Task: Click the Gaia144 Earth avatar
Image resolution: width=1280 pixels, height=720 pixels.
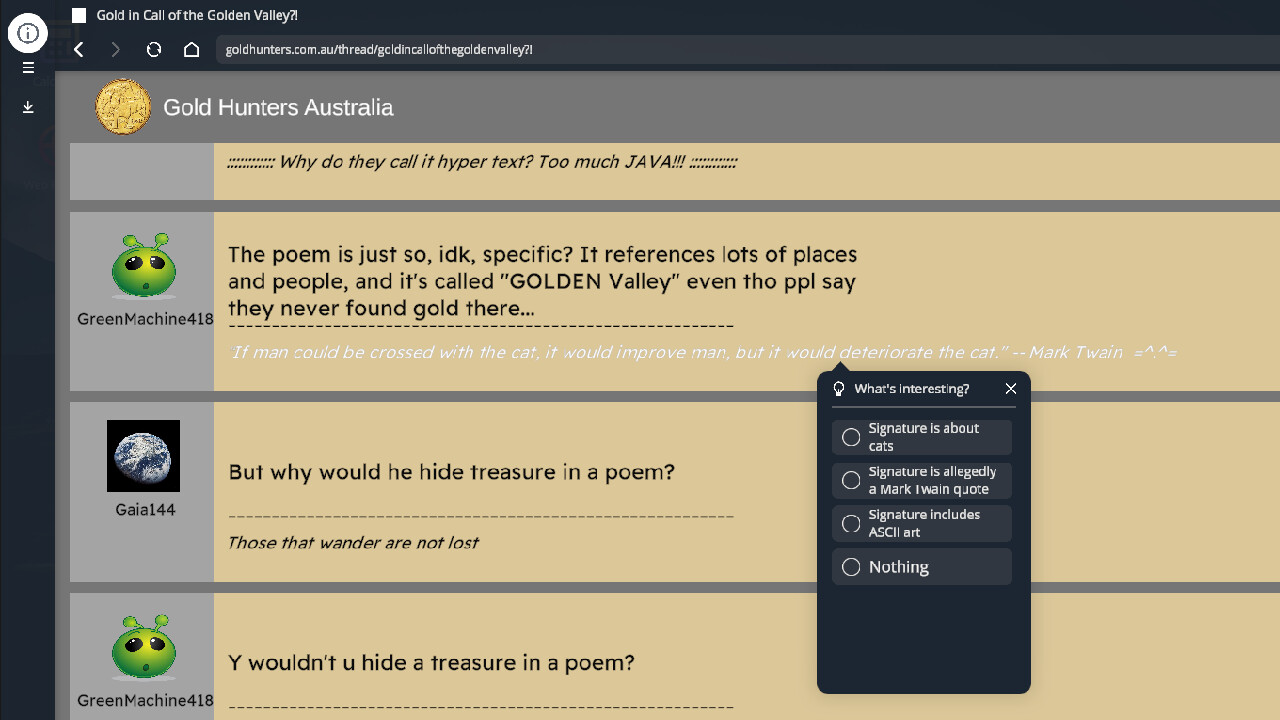Action: (143, 456)
